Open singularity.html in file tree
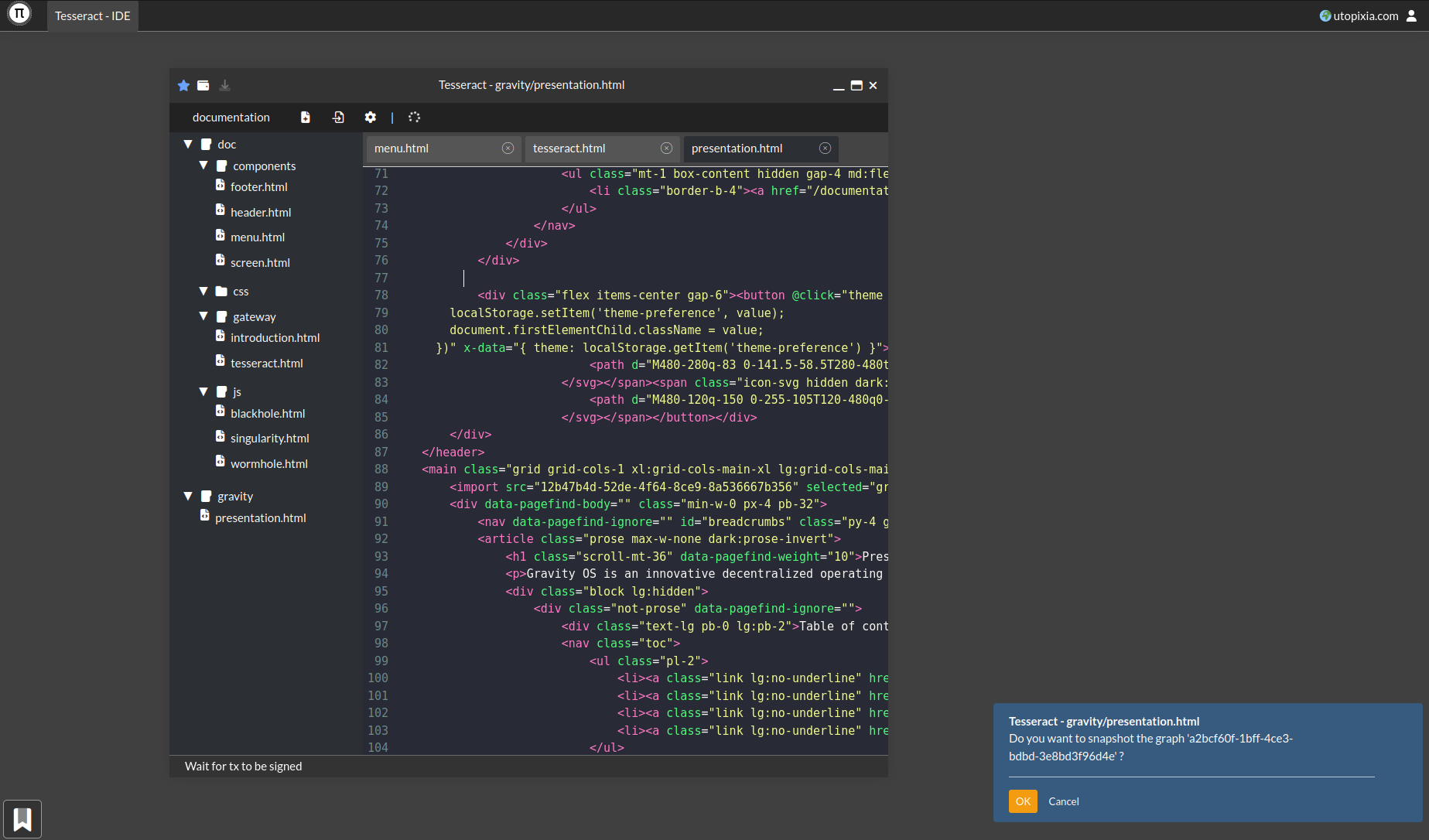Image resolution: width=1429 pixels, height=840 pixels. [270, 439]
